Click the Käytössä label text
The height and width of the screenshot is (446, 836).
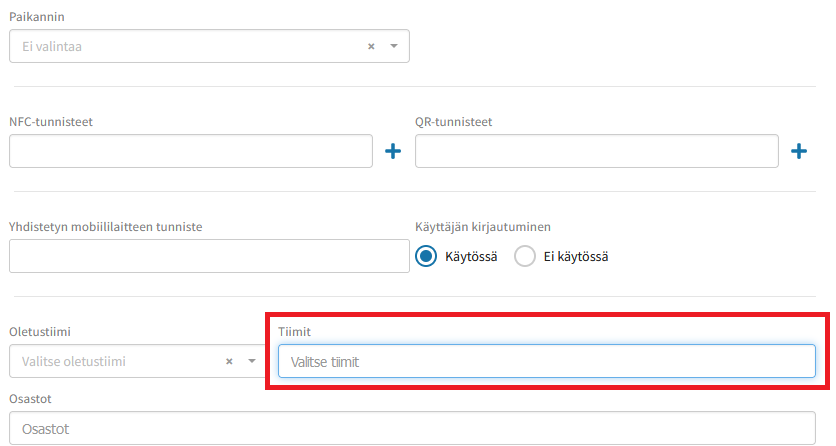[471, 257]
